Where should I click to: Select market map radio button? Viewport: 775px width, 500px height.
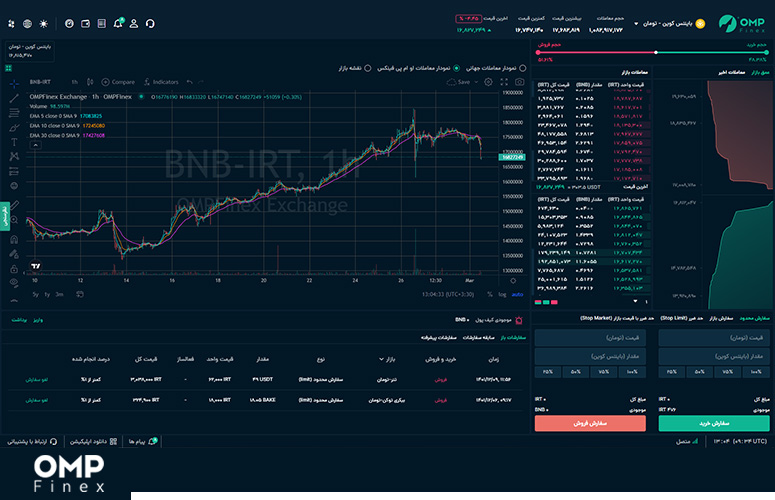(368, 68)
